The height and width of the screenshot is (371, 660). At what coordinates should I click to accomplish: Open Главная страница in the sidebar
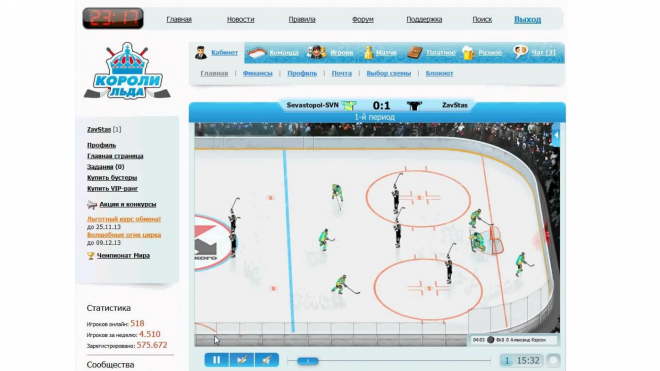click(115, 156)
